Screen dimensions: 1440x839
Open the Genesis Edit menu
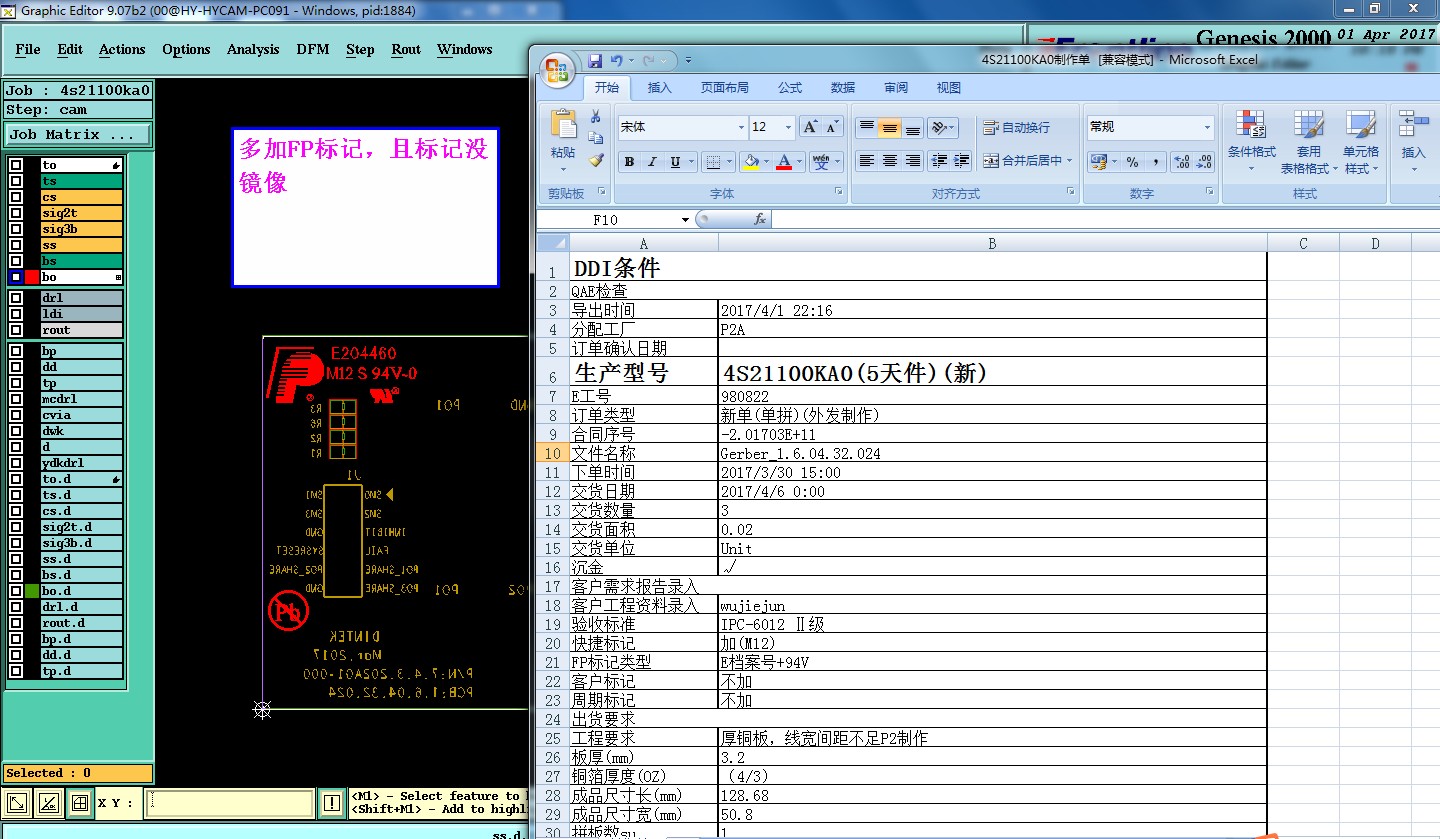[x=70, y=49]
